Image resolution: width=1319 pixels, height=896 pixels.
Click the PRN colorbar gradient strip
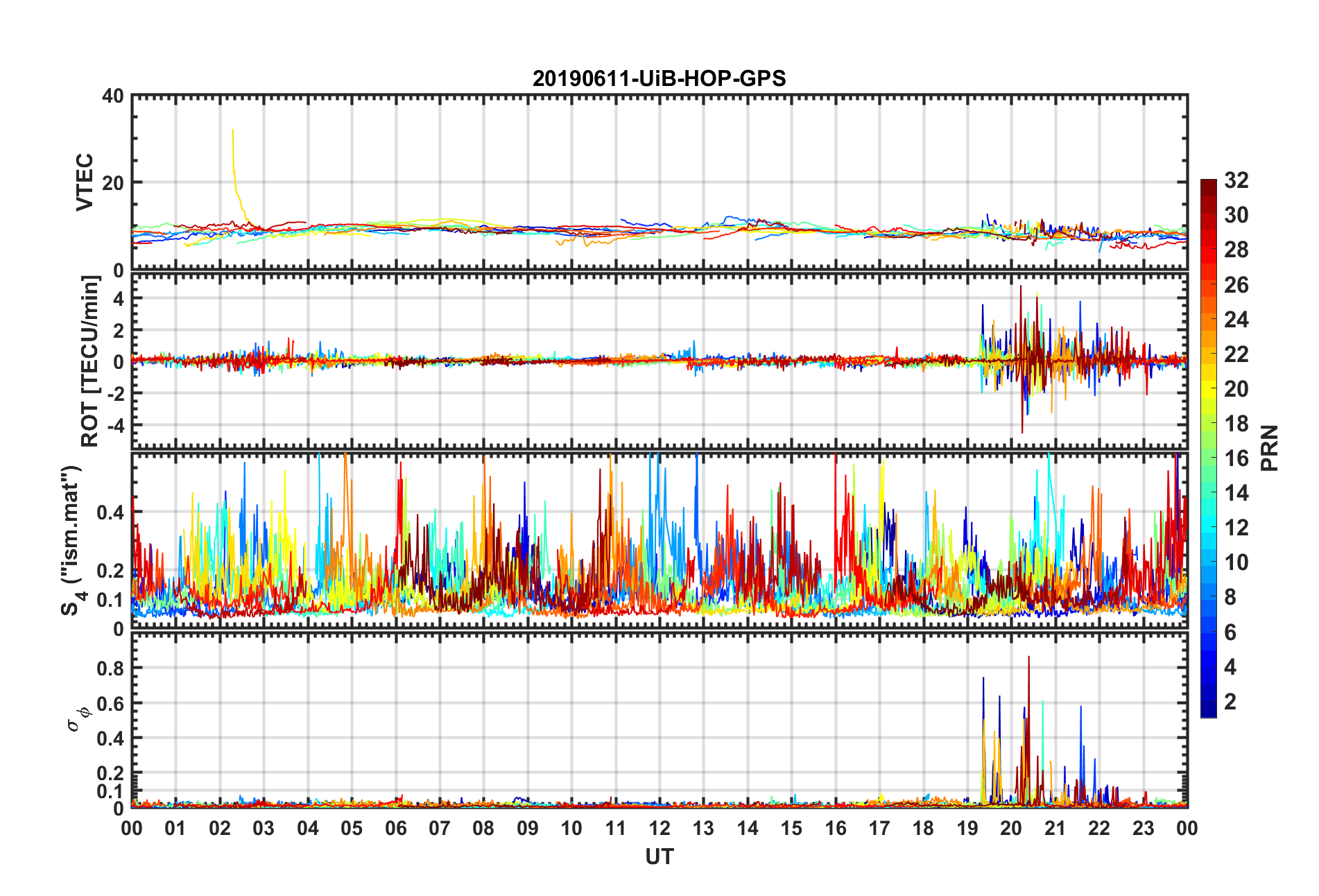(x=1209, y=448)
